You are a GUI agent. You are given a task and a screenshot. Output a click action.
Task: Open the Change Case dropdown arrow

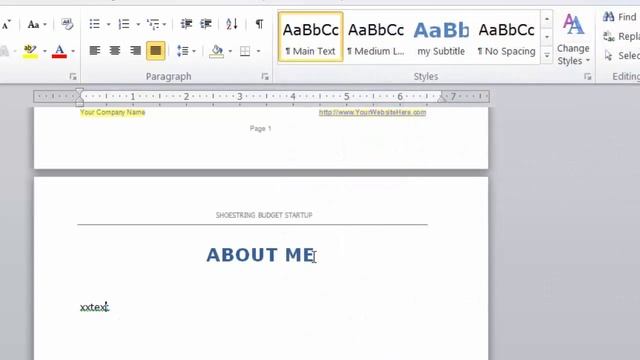[45, 24]
